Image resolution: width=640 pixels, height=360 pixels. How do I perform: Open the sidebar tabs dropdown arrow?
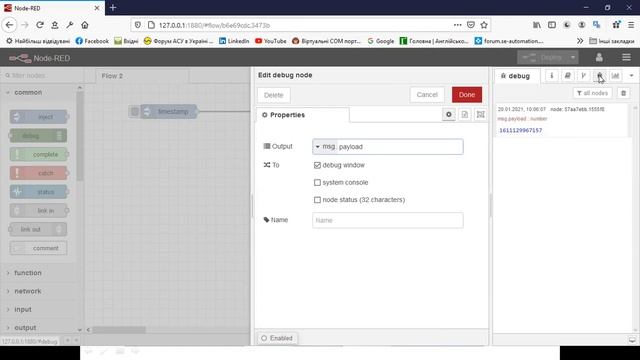pos(631,76)
